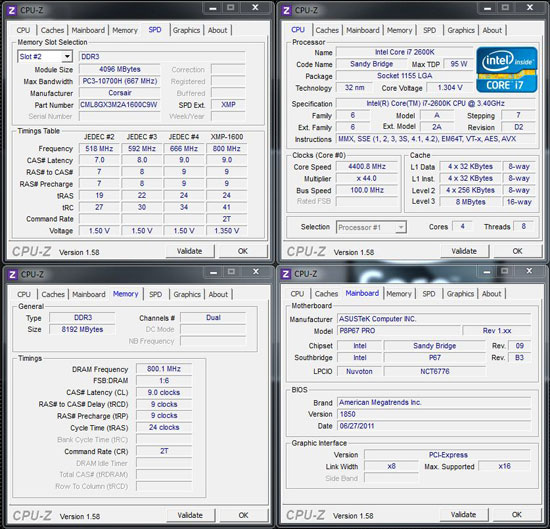Viewport: 550px width, 529px height.
Task: Click Validate in SPD window
Action: (x=189, y=251)
